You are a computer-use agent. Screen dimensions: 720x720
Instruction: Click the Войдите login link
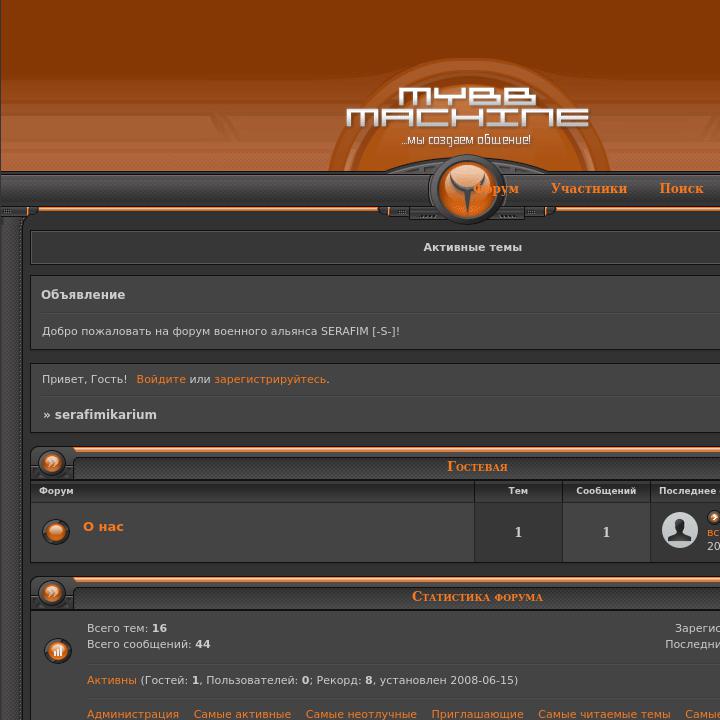pos(161,379)
